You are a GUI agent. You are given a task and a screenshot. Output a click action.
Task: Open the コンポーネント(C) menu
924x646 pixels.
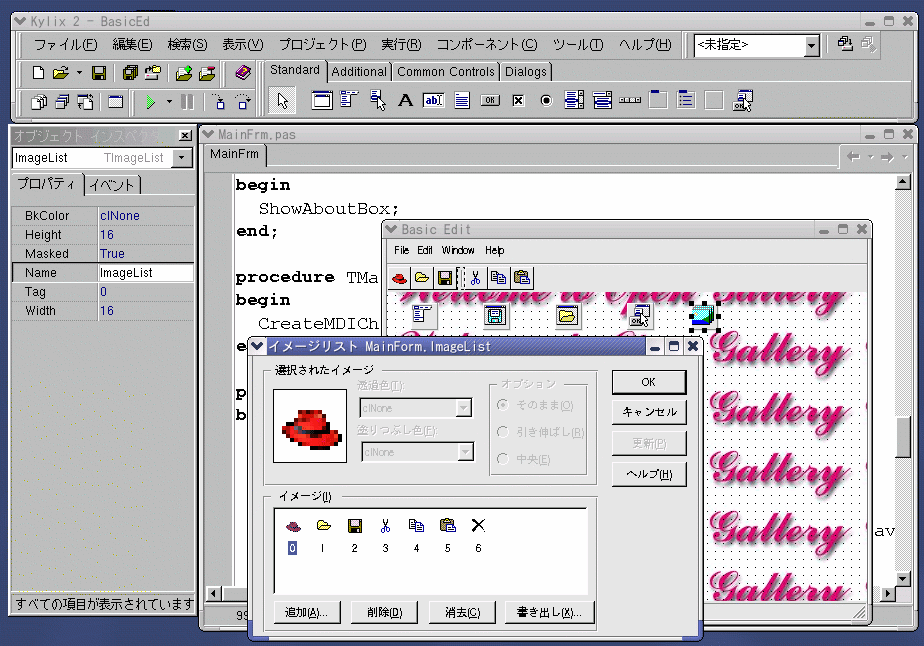487,45
